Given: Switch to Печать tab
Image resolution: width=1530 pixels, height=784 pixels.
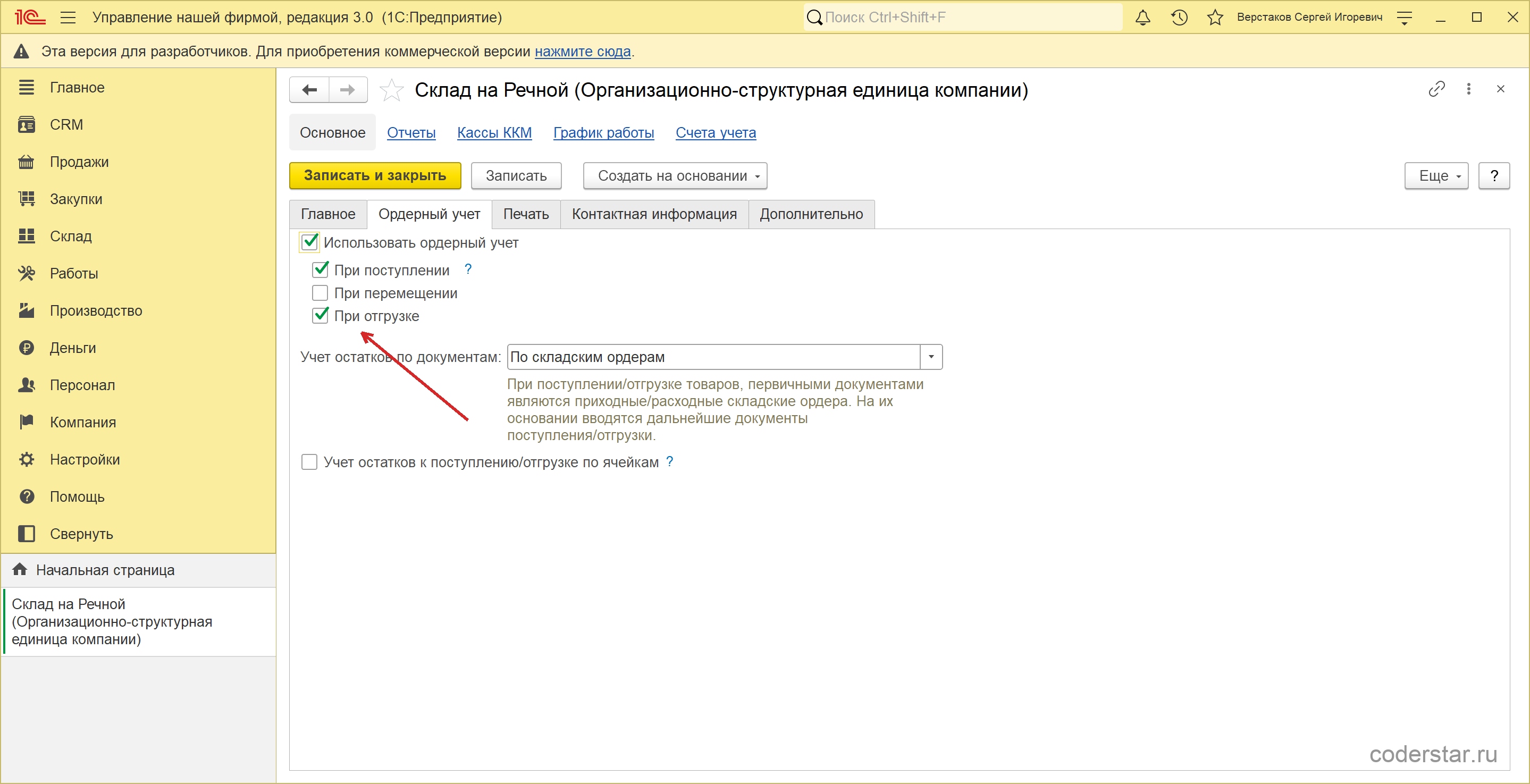Looking at the screenshot, I should 526,214.
